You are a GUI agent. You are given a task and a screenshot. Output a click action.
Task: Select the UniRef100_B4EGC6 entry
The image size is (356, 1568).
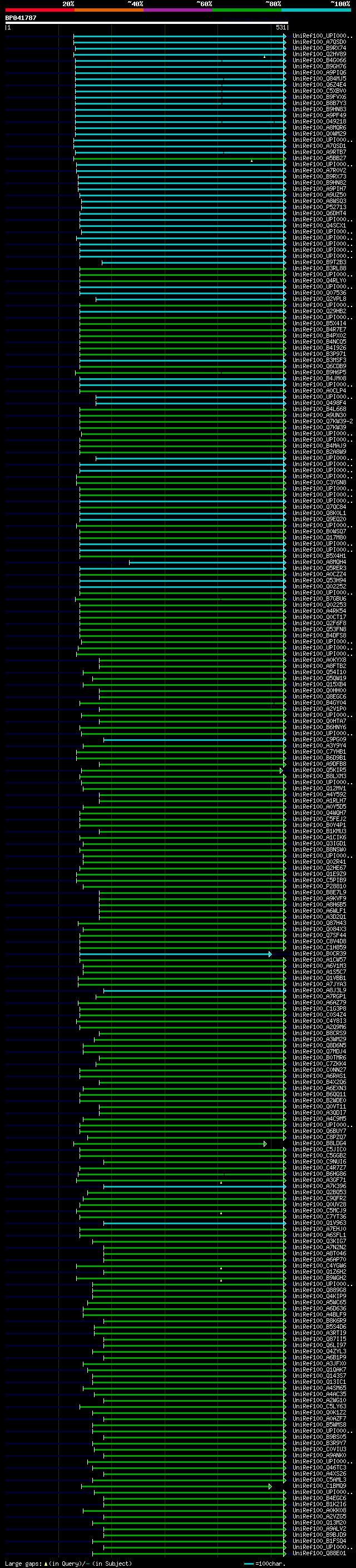click(319, 1498)
